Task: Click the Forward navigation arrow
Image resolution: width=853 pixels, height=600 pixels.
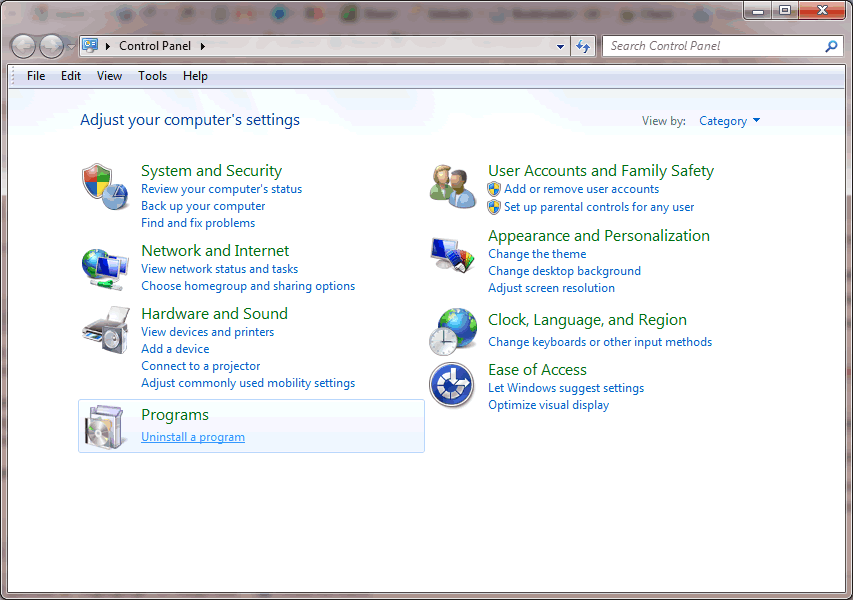Action: [x=52, y=47]
